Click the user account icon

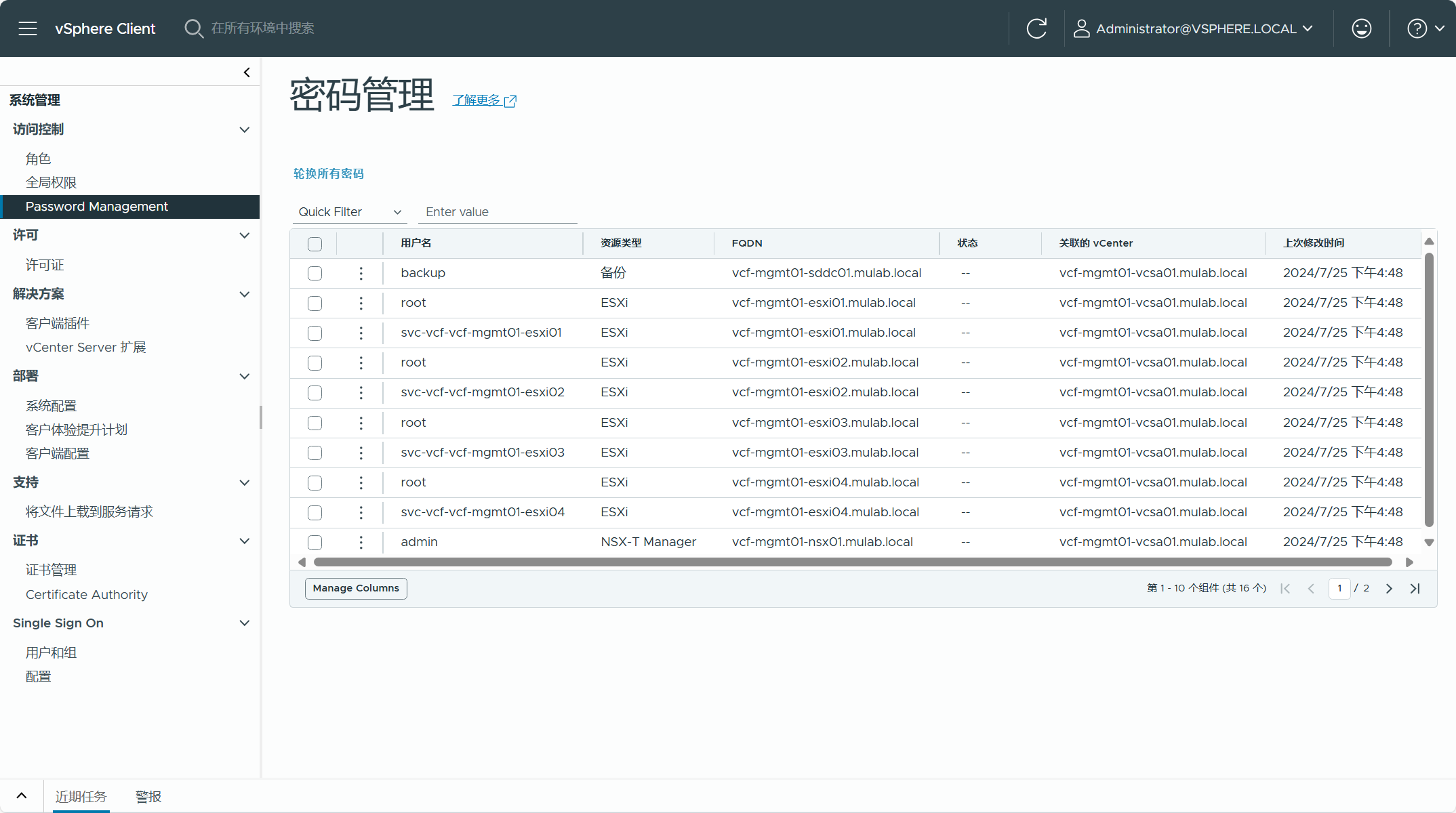pos(1081,28)
